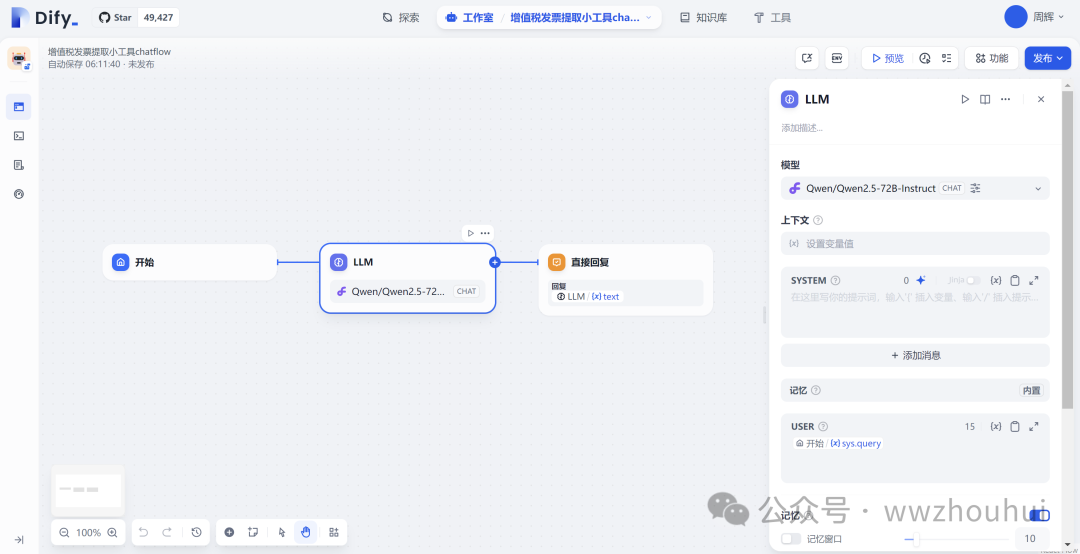Open monitoring dashboard icon in sidebar
Screen dimensions: 1080x554
point(19,194)
